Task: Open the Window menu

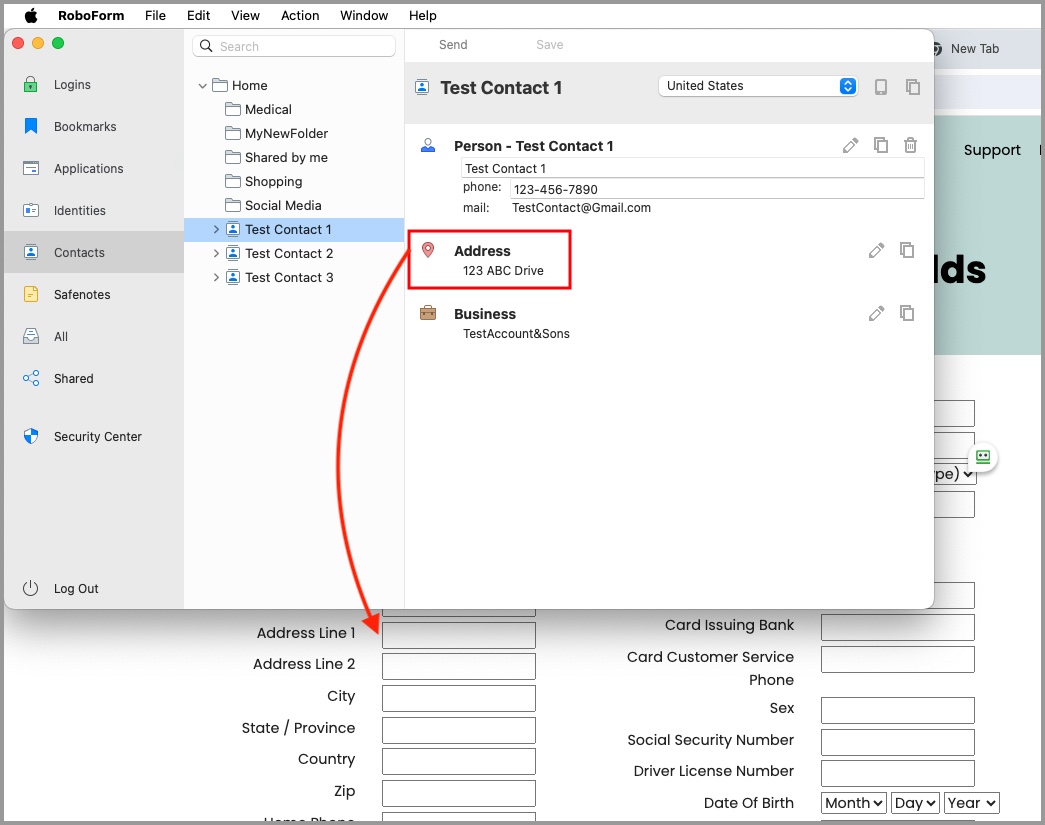Action: 364,15
